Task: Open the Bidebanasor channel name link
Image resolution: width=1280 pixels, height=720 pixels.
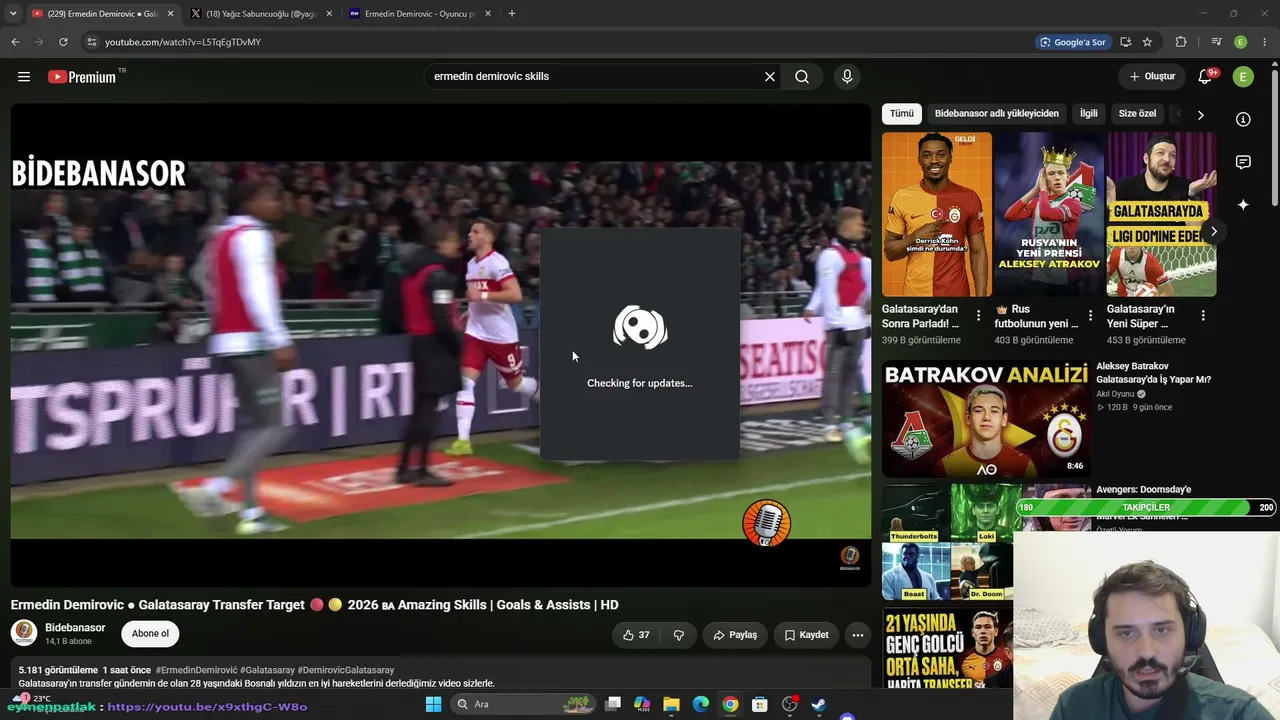Action: click(75, 628)
